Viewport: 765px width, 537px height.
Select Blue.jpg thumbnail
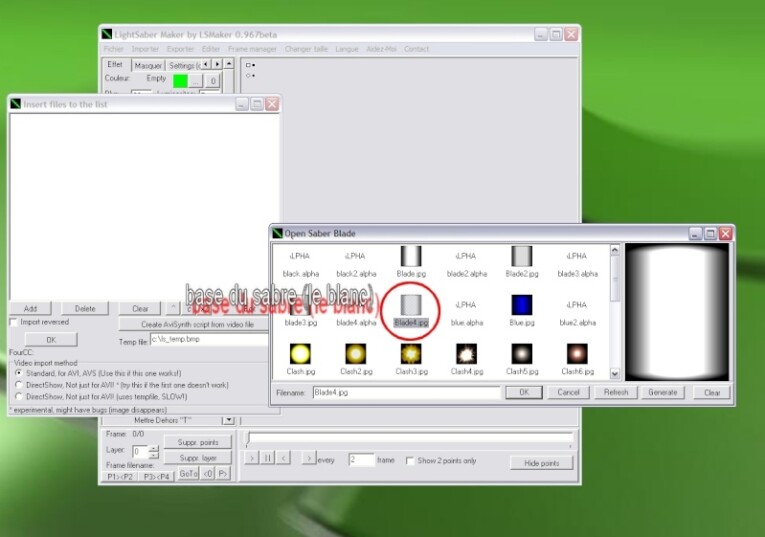pos(522,305)
